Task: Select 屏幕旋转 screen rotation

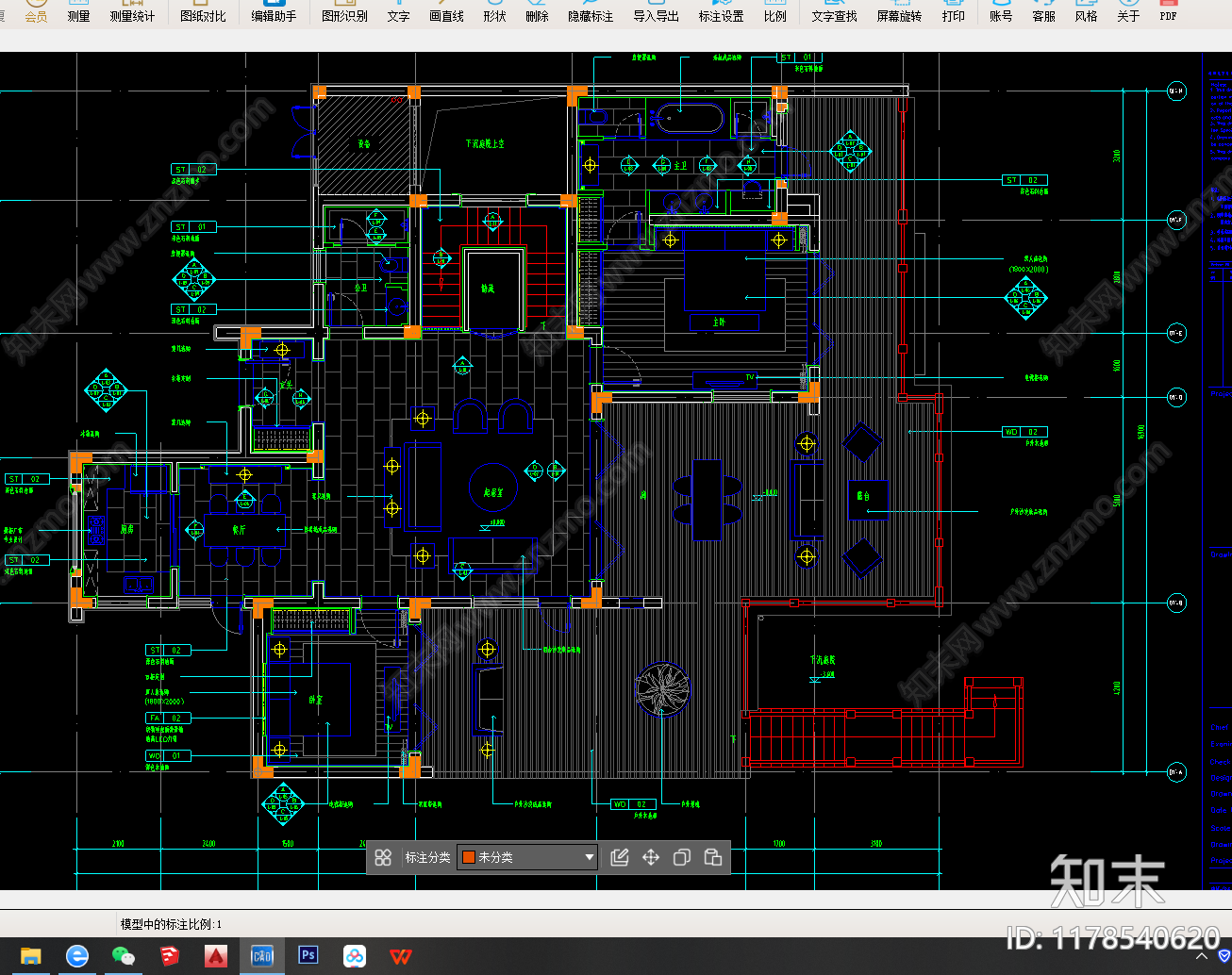Action: [x=899, y=11]
